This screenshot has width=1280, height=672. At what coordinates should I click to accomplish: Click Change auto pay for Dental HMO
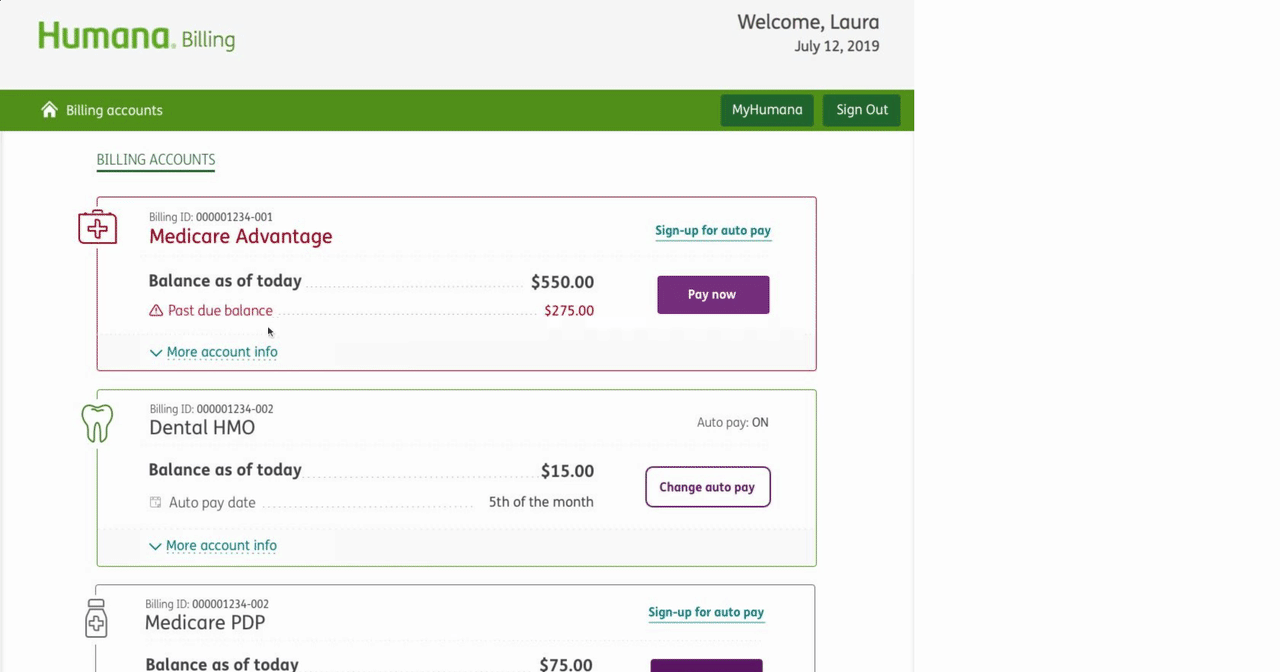pos(708,487)
